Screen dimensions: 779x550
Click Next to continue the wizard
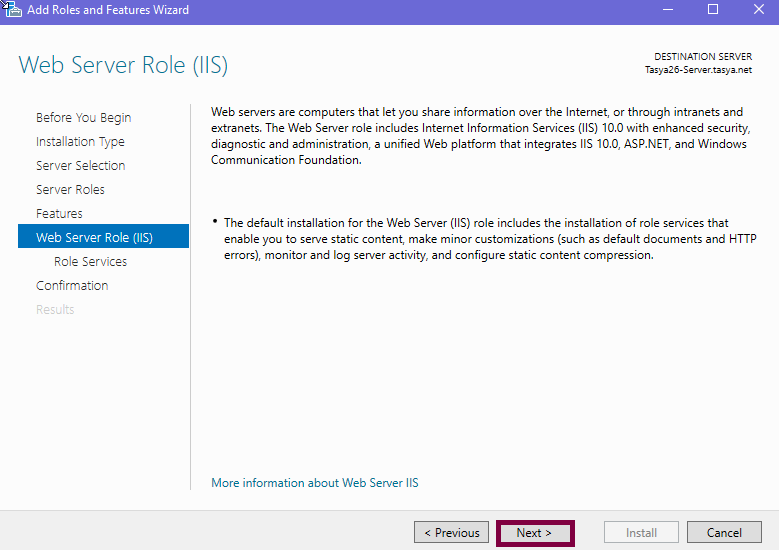click(x=535, y=533)
